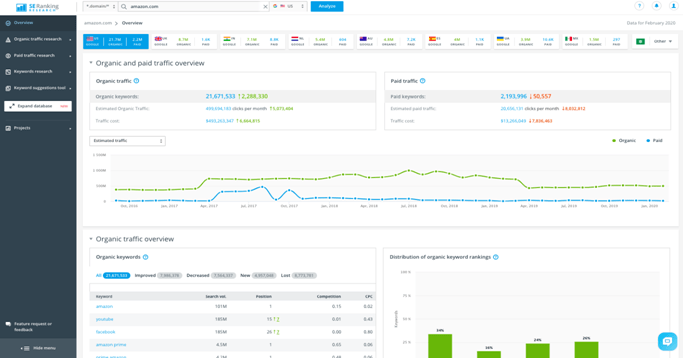
Task: Click the Organic traffic info icon
Action: coord(136,81)
